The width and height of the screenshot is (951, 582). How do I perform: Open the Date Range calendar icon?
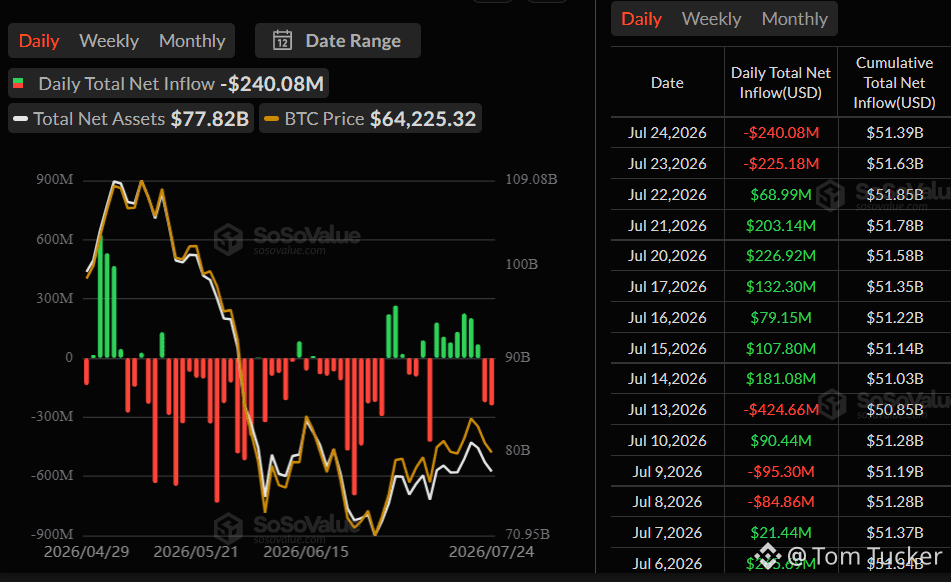(x=282, y=41)
